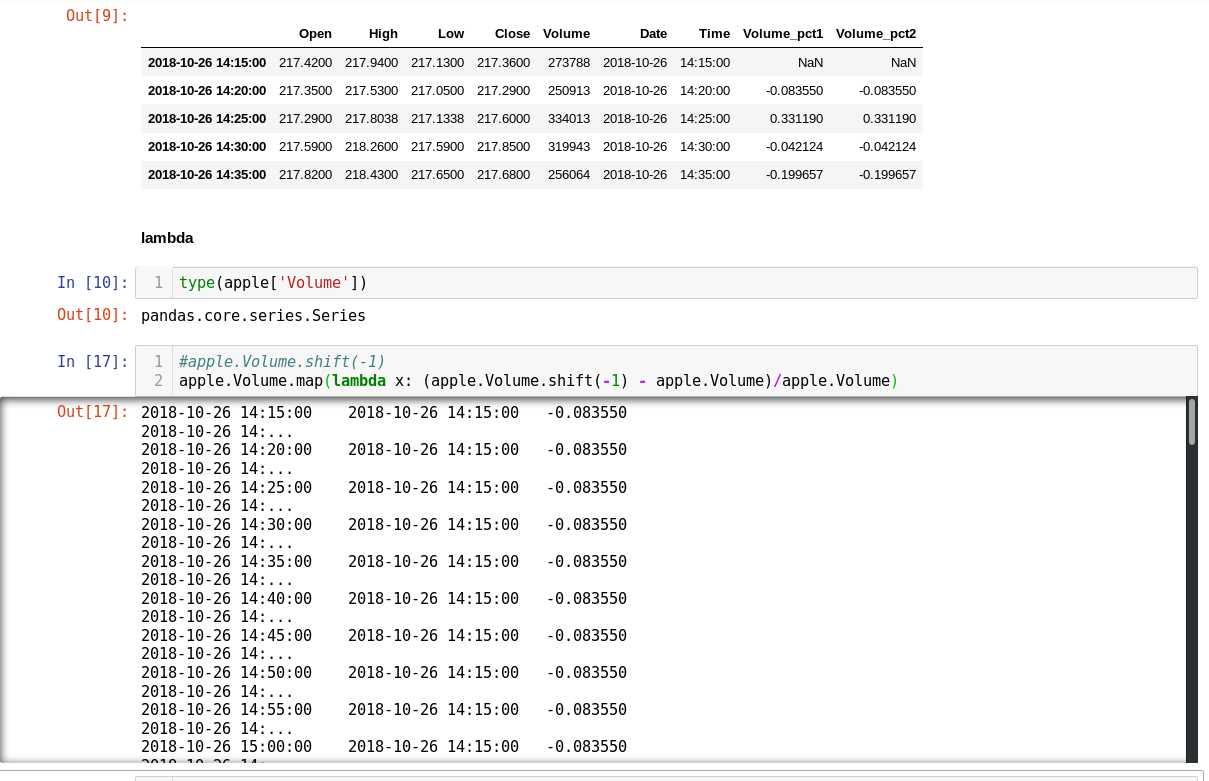1209x781 pixels.
Task: Click row index 2018-10-26 14:20:00 in table
Action: [x=207, y=90]
